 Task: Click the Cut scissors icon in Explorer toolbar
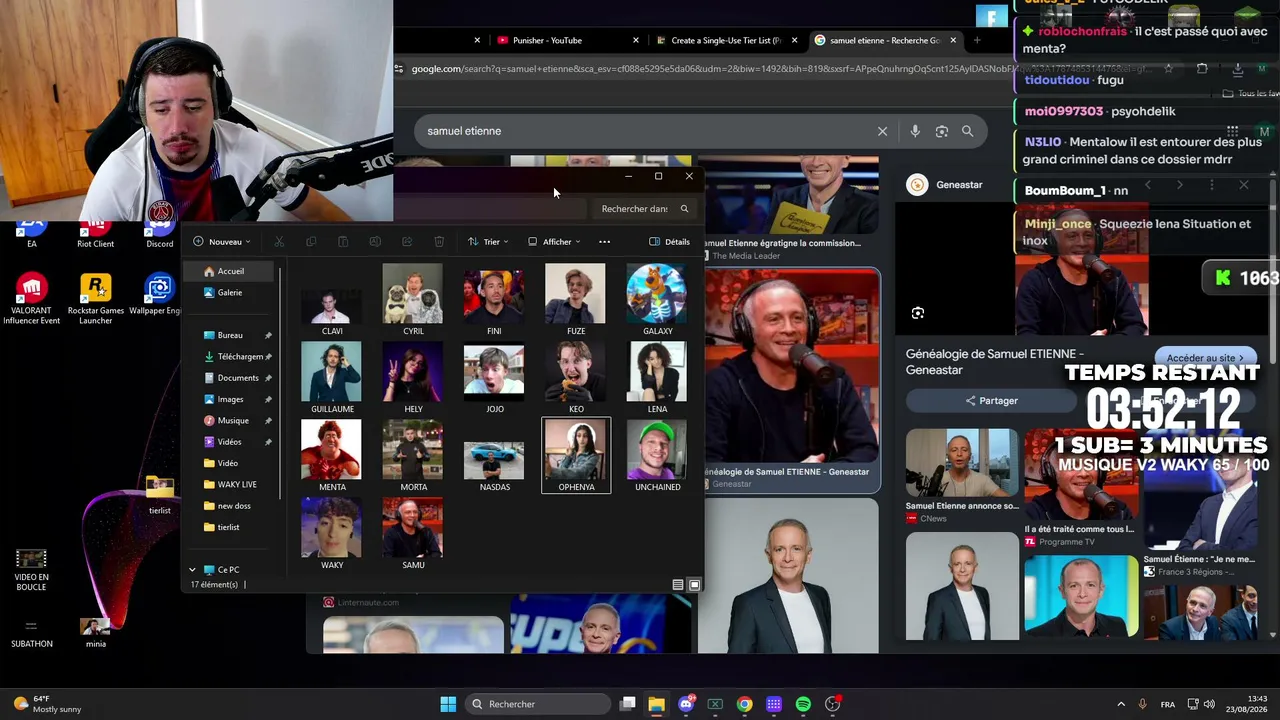pyautogui.click(x=279, y=242)
